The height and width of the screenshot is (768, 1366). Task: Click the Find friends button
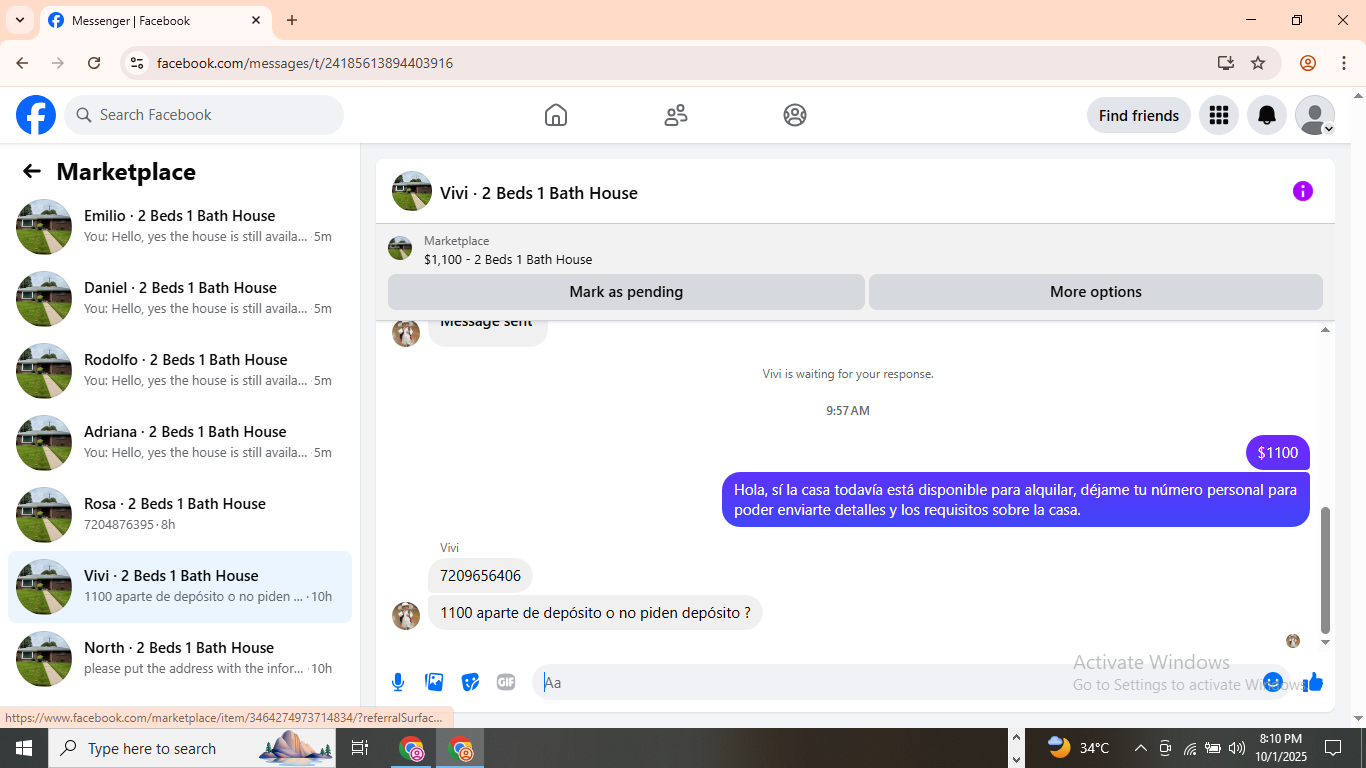coord(1138,115)
